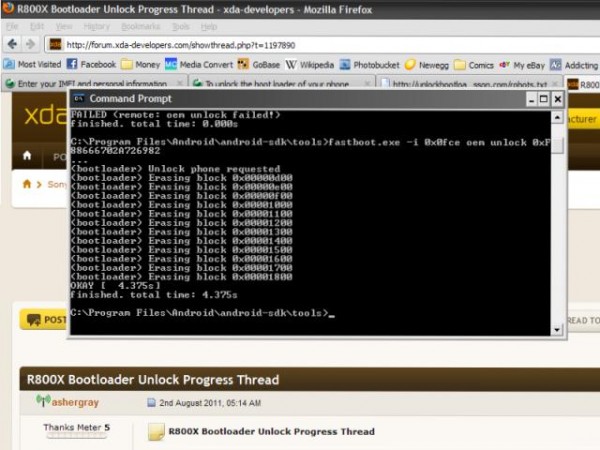Open the My eBay bookmark
Viewport: 600px width, 450px height.
tap(522, 65)
